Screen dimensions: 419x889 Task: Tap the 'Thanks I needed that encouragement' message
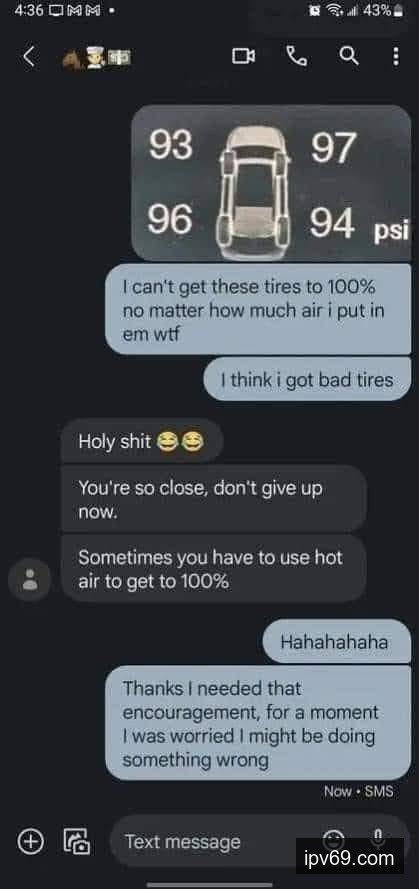pos(258,723)
